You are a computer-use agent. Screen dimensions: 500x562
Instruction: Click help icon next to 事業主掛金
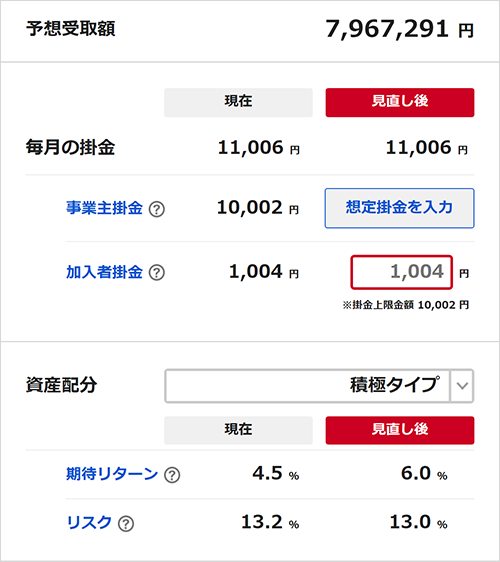[x=157, y=209]
